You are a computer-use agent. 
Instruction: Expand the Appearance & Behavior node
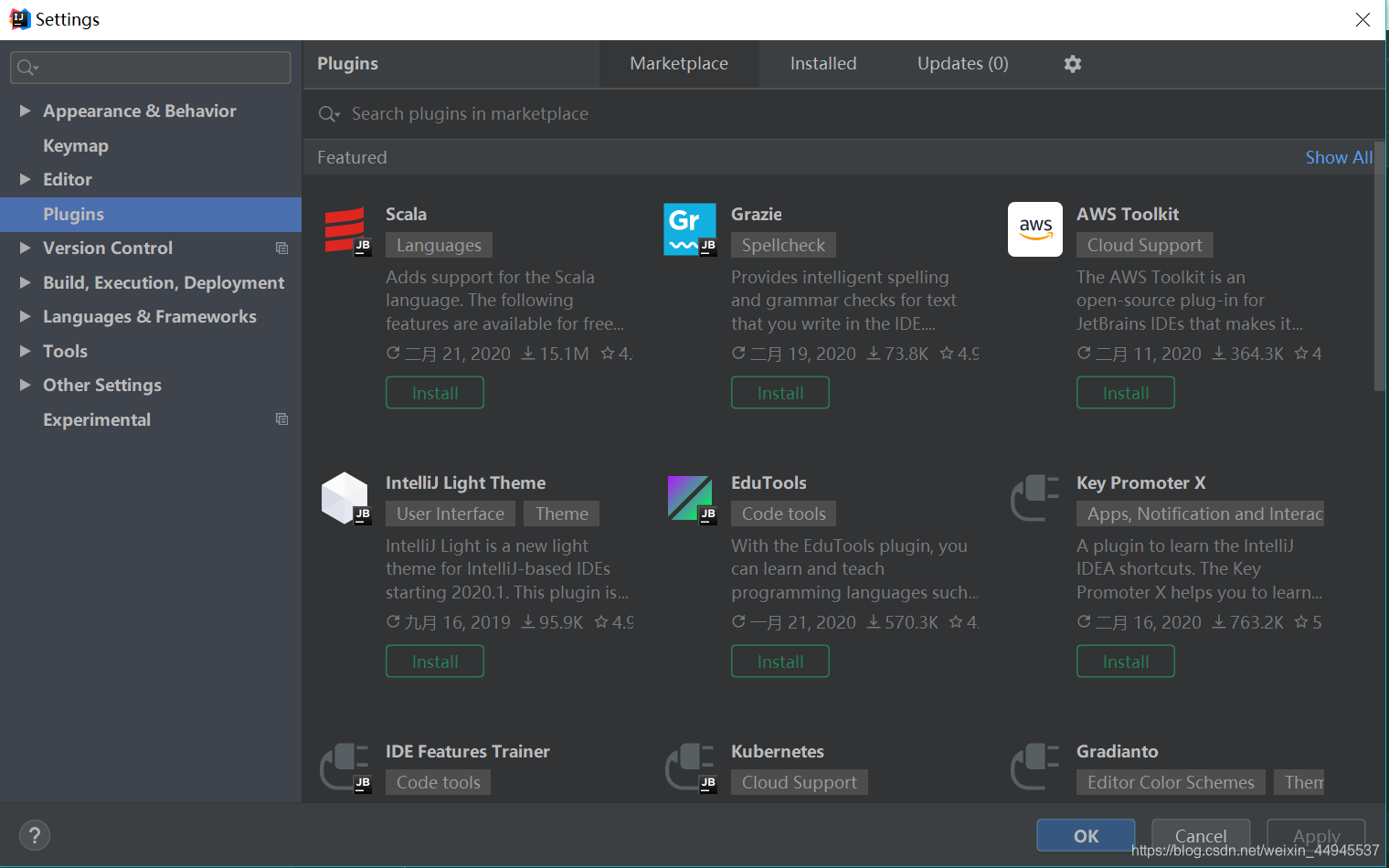(x=26, y=111)
